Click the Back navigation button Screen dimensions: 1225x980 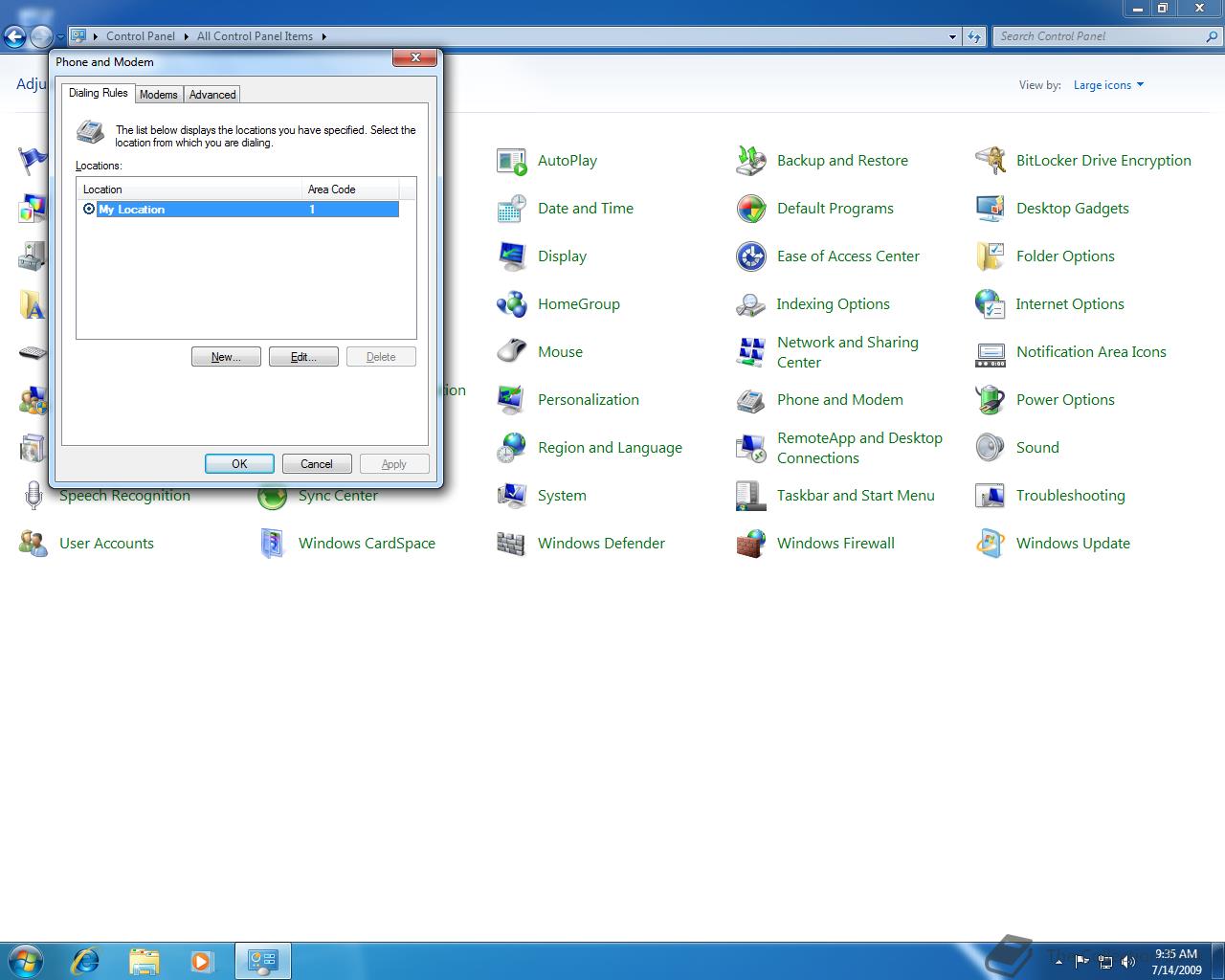coord(14,37)
